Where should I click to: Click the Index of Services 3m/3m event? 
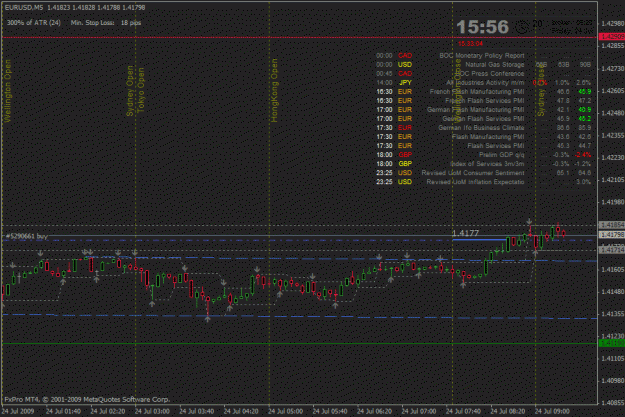[483, 163]
